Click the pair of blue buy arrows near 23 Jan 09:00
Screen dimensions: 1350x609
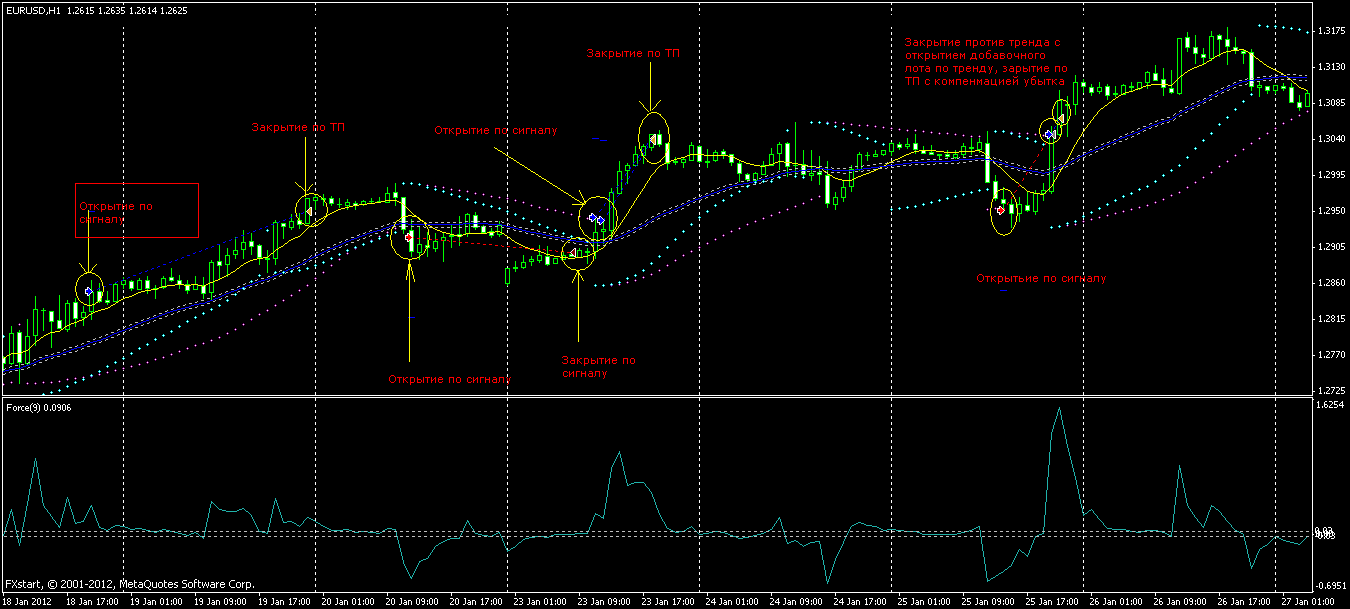click(x=596, y=218)
